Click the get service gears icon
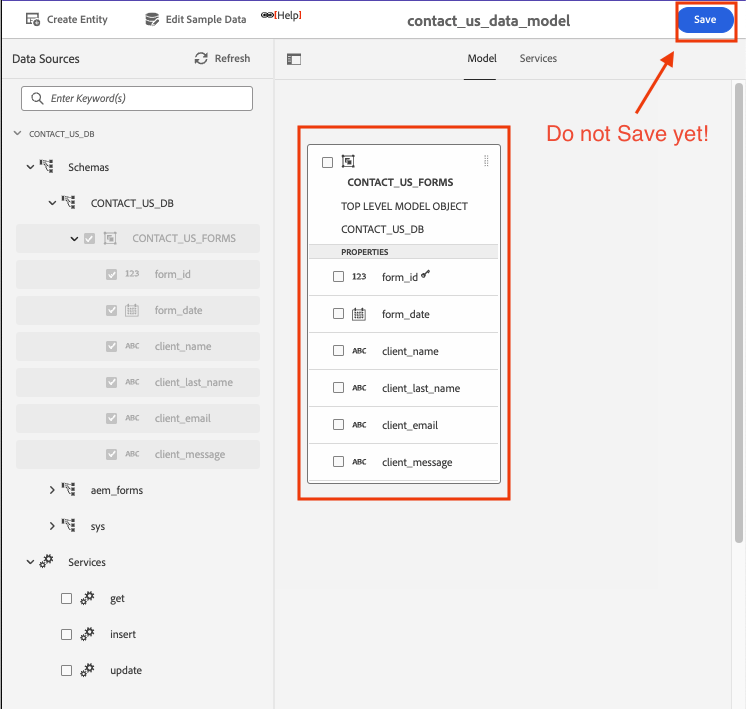Viewport: 746px width, 709px height. (88, 598)
